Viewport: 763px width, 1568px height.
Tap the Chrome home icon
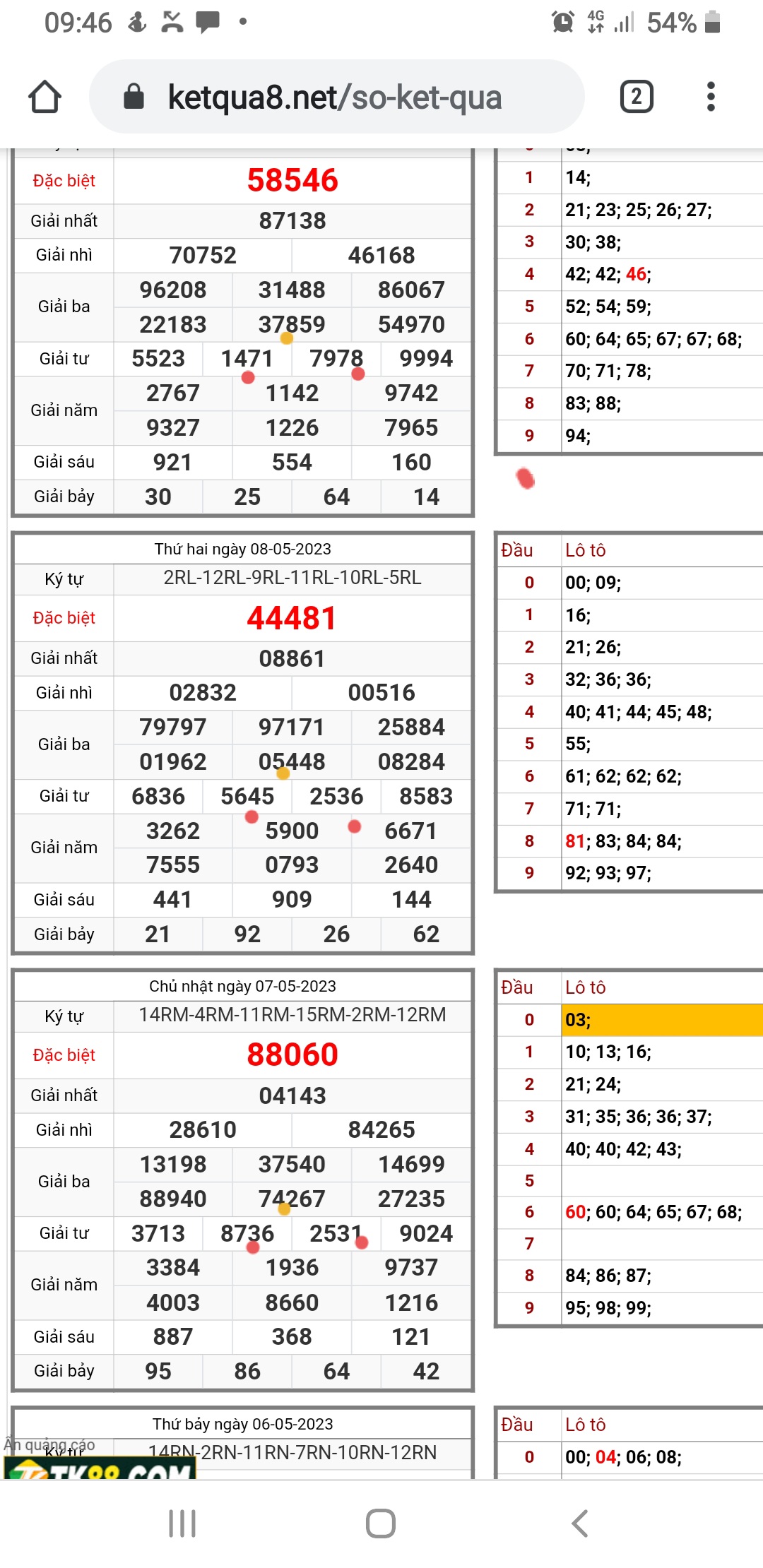[x=45, y=97]
